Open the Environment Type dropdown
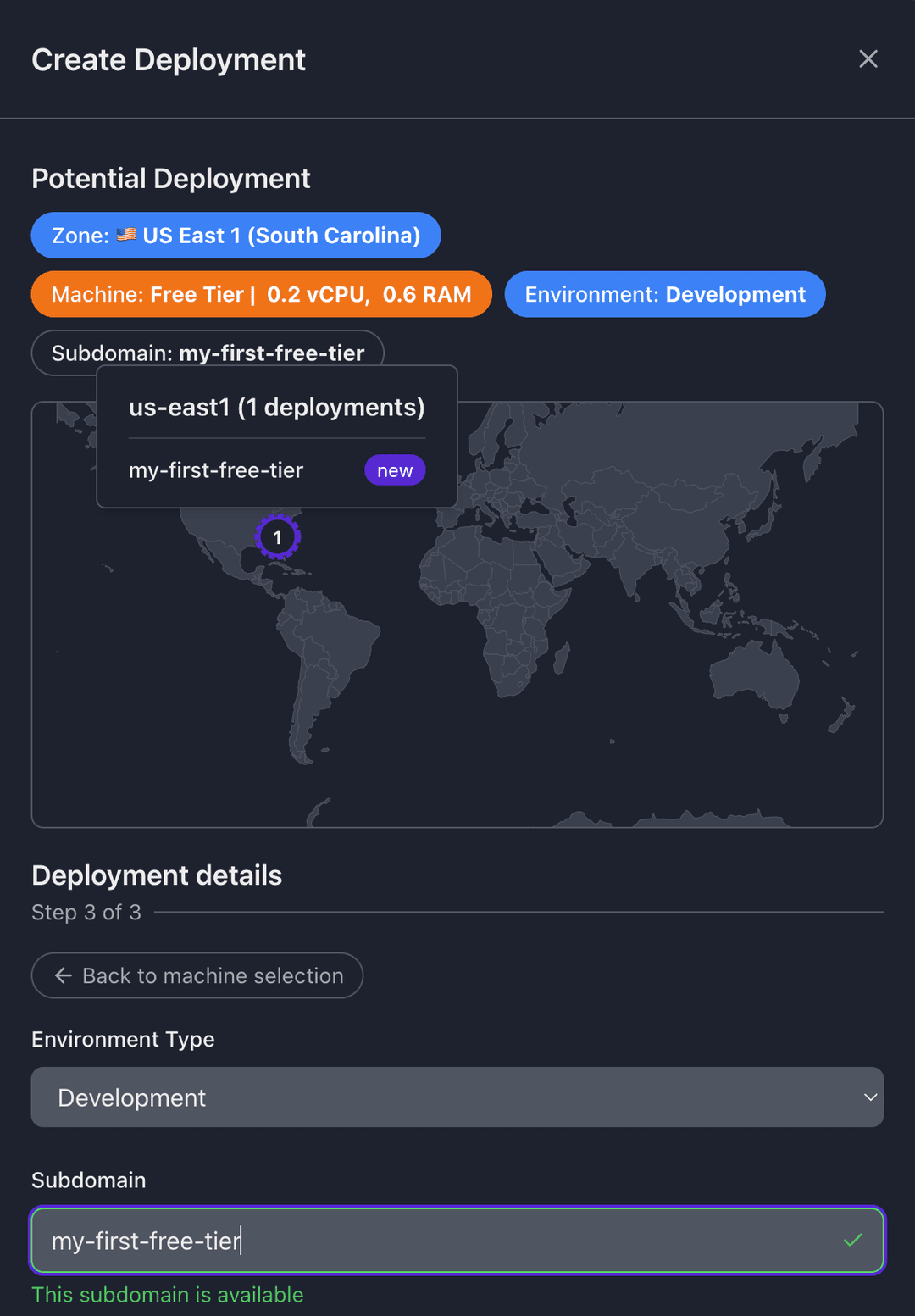The width and height of the screenshot is (915, 1316). point(457,1097)
